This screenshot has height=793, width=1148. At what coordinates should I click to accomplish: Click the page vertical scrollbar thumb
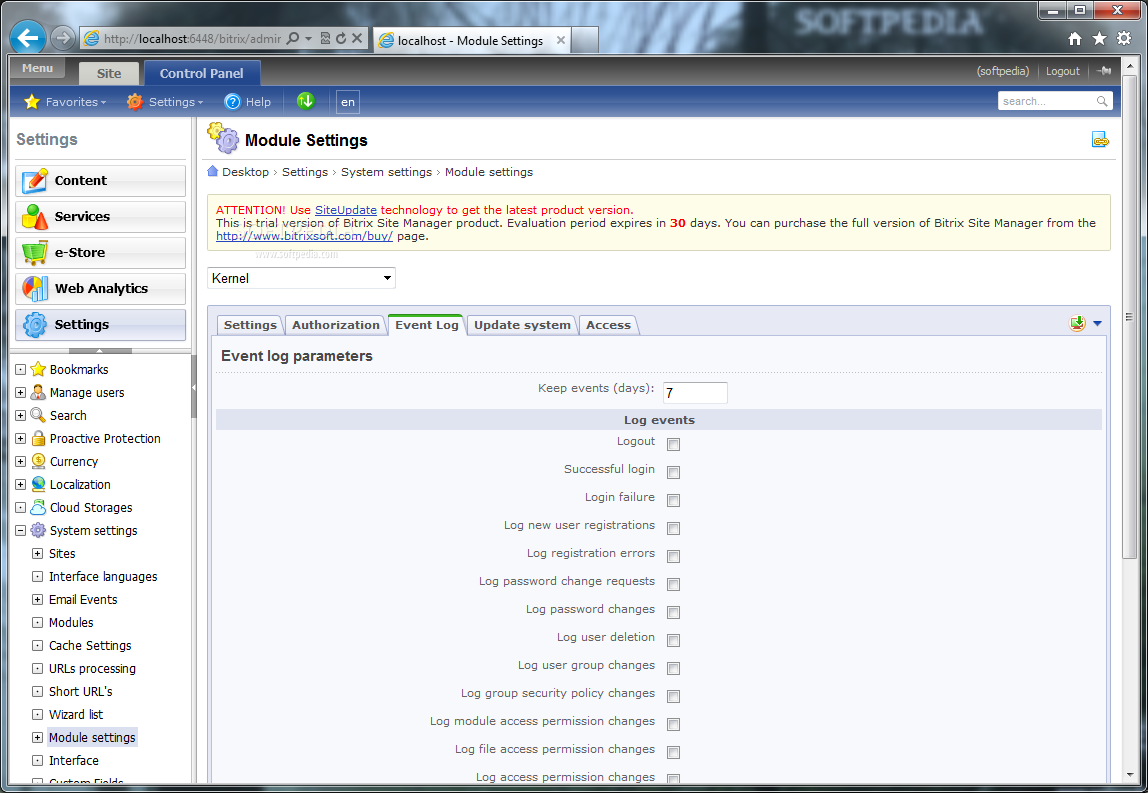tap(1129, 316)
